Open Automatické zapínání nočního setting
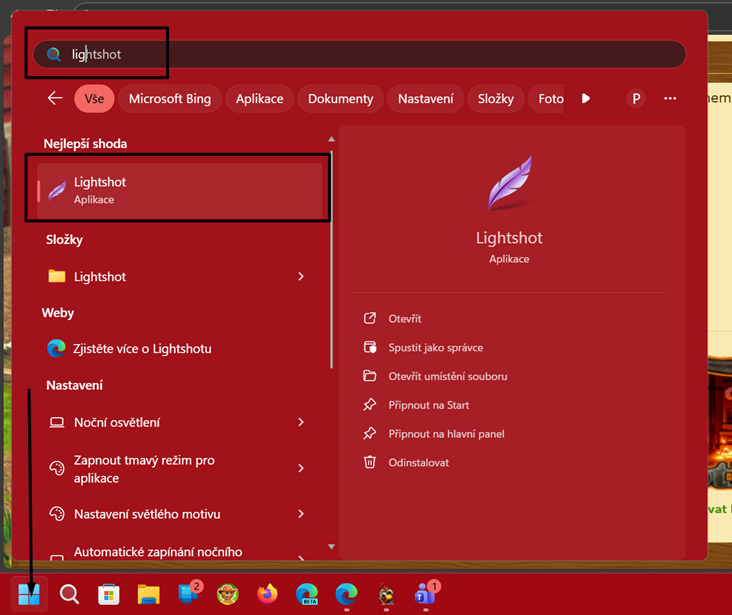 [x=180, y=552]
